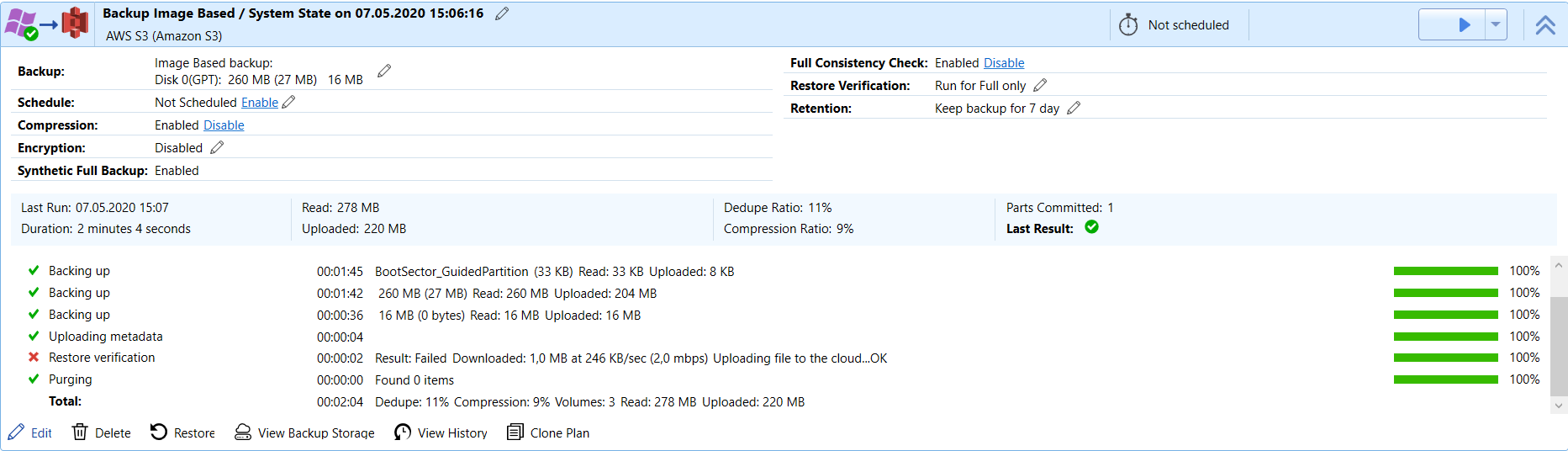Click the pencil icon next to plan name
Image resolution: width=1568 pixels, height=451 pixels.
pos(502,13)
